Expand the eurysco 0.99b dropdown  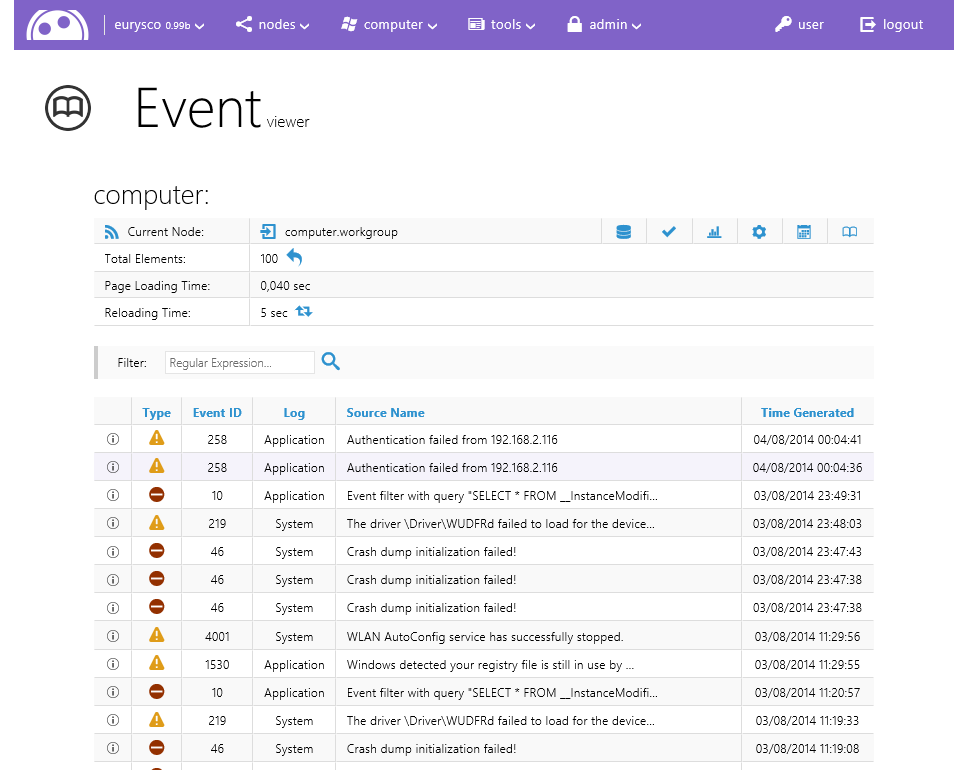click(x=159, y=25)
